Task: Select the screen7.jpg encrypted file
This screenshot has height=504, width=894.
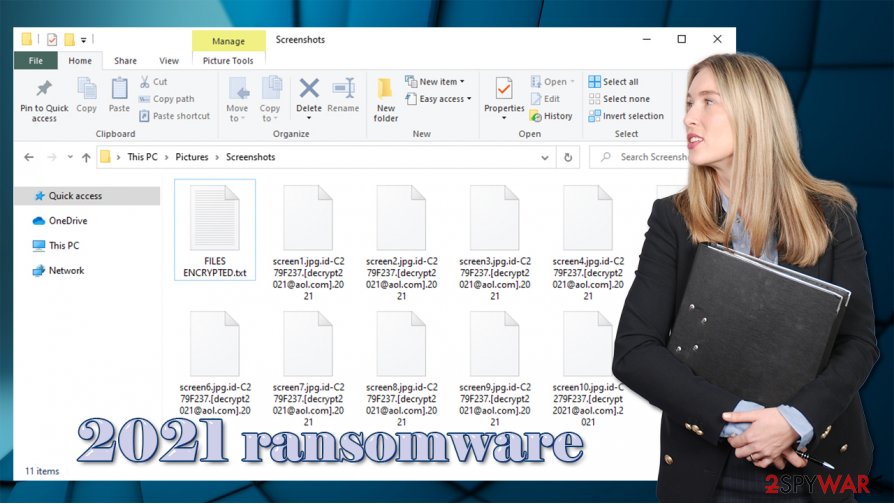Action: point(308,368)
